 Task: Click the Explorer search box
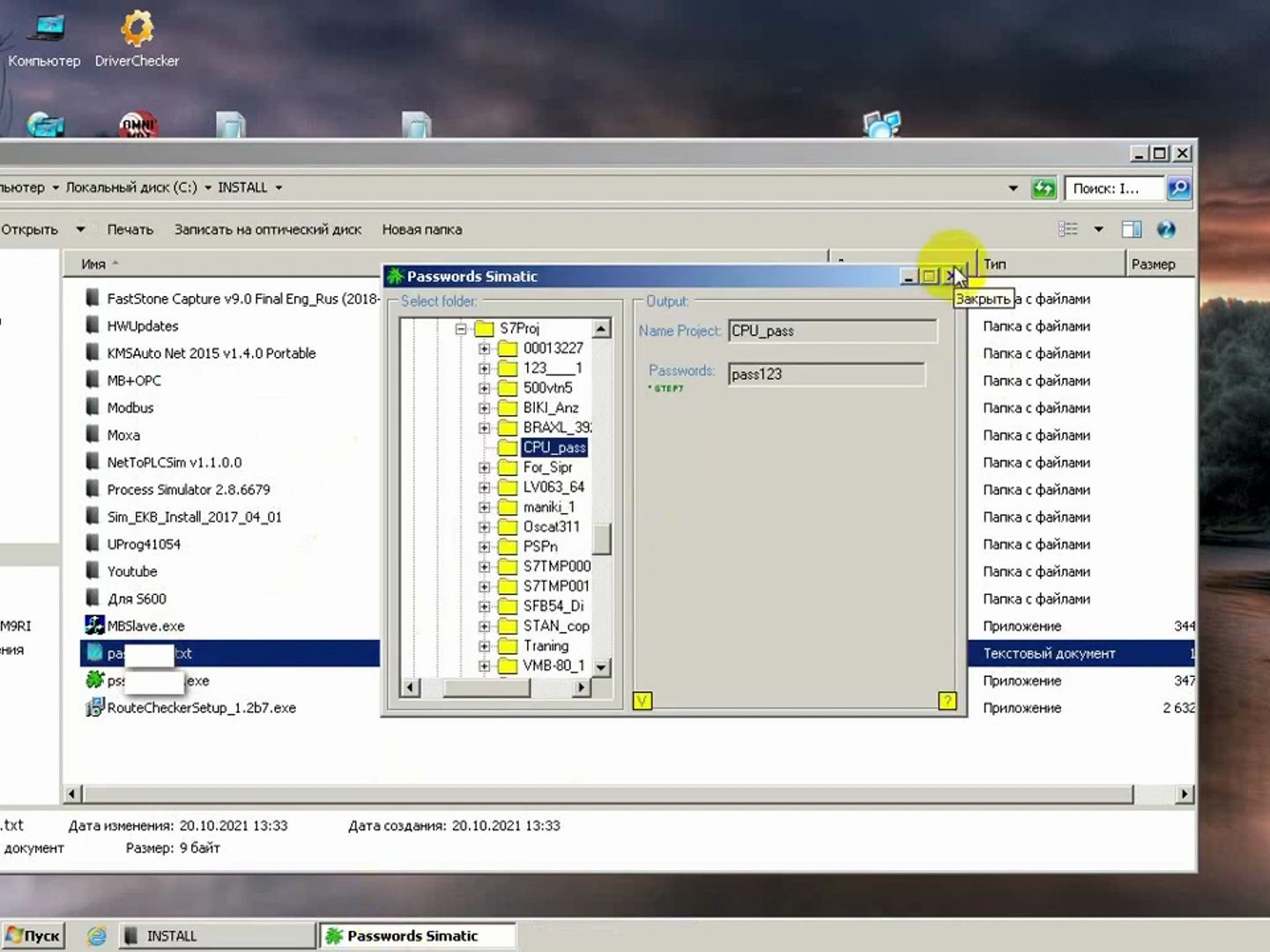tap(1115, 188)
